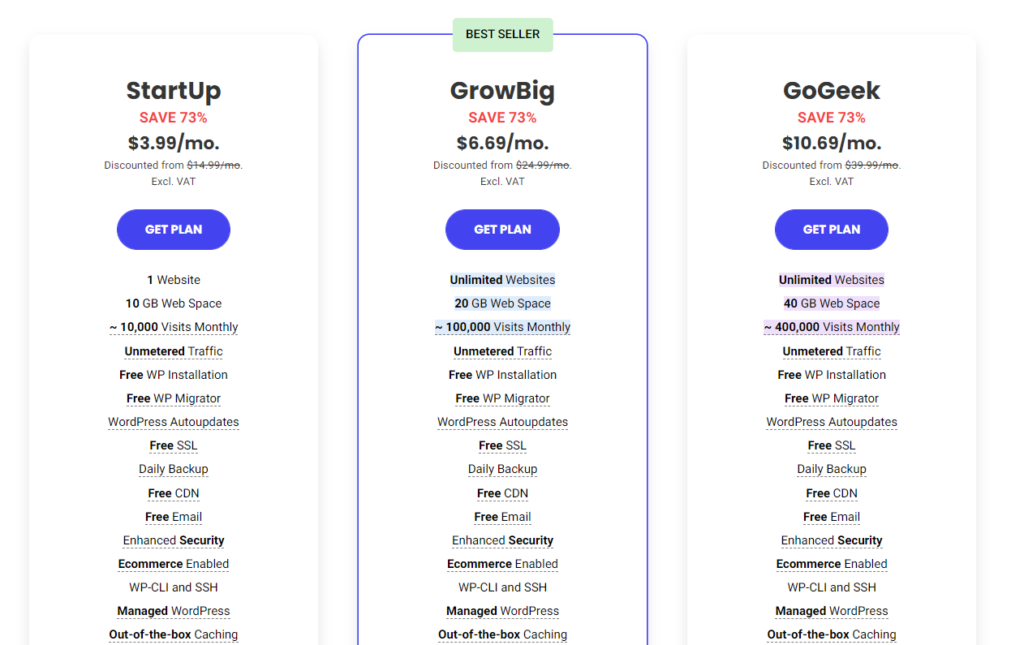Click the BEST SELLER badge
The height and width of the screenshot is (645, 1024).
(502, 34)
